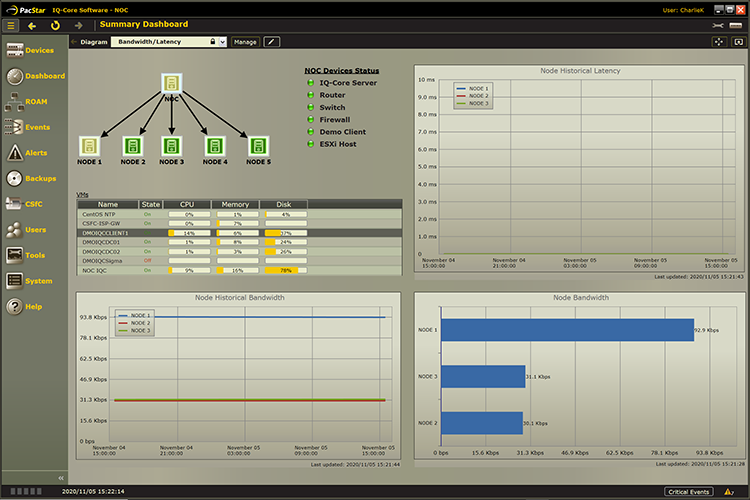Image resolution: width=750 pixels, height=500 pixels.
Task: Sort VMs table by CPU column
Action: tap(187, 204)
